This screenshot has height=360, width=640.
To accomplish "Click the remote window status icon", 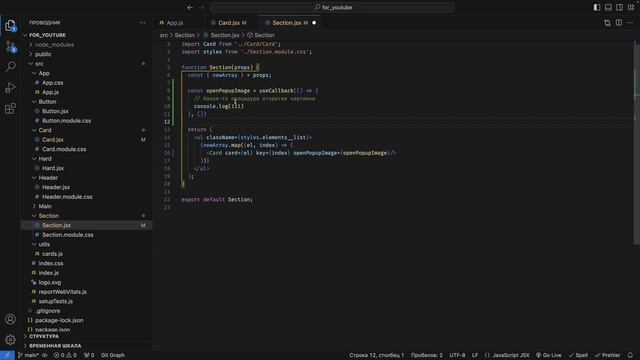I will point(7,355).
